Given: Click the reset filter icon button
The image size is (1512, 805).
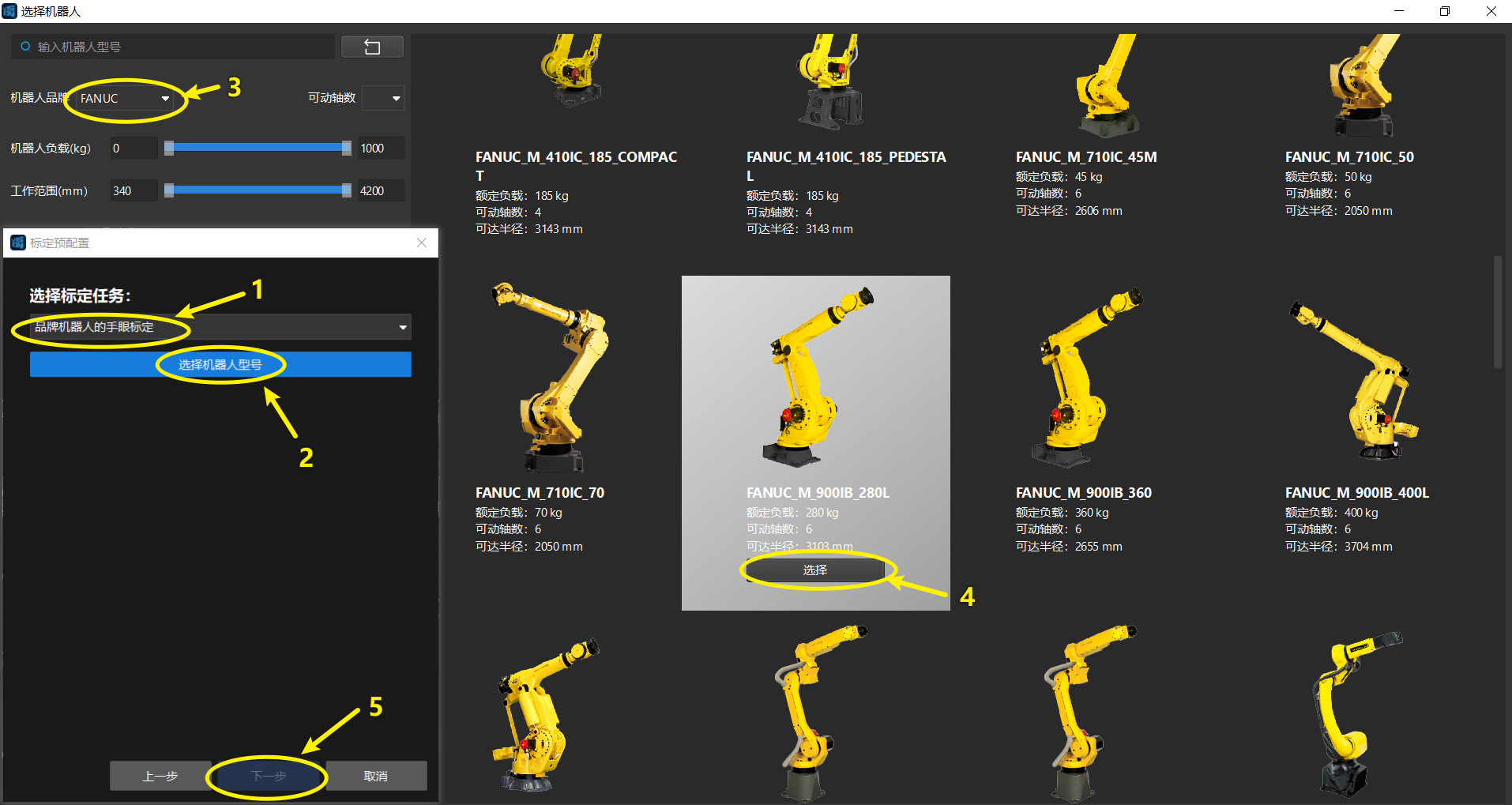Looking at the screenshot, I should pos(372,47).
